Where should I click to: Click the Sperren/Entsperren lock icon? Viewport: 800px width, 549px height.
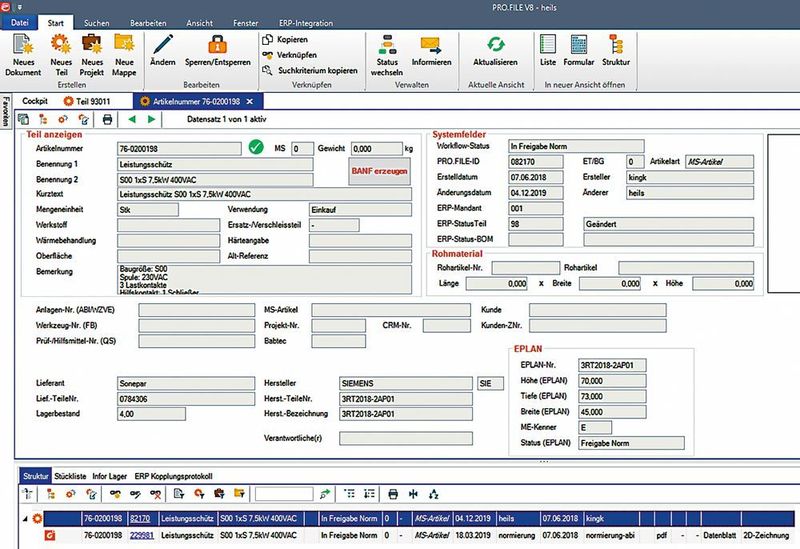(218, 44)
